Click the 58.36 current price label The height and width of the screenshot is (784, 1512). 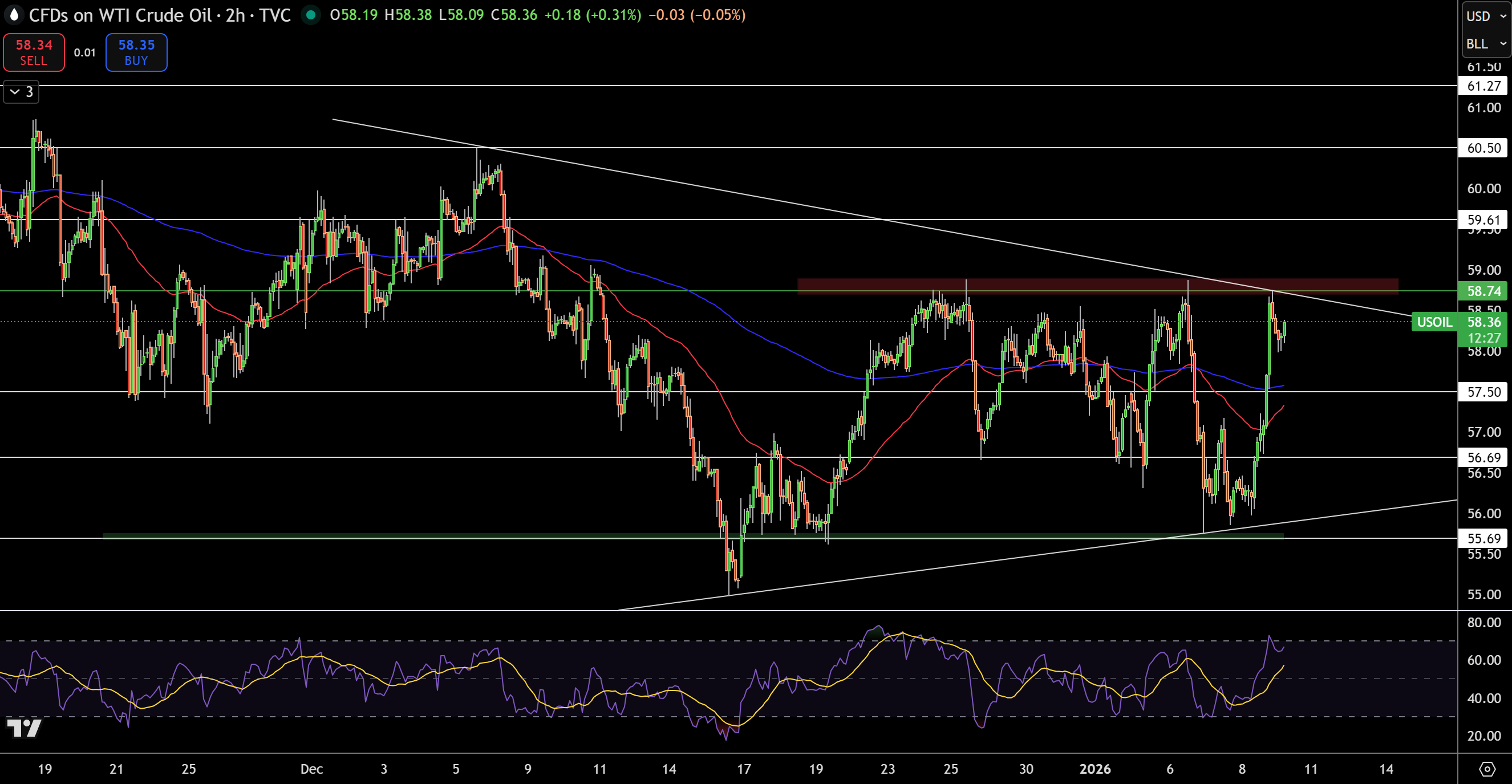(1483, 322)
